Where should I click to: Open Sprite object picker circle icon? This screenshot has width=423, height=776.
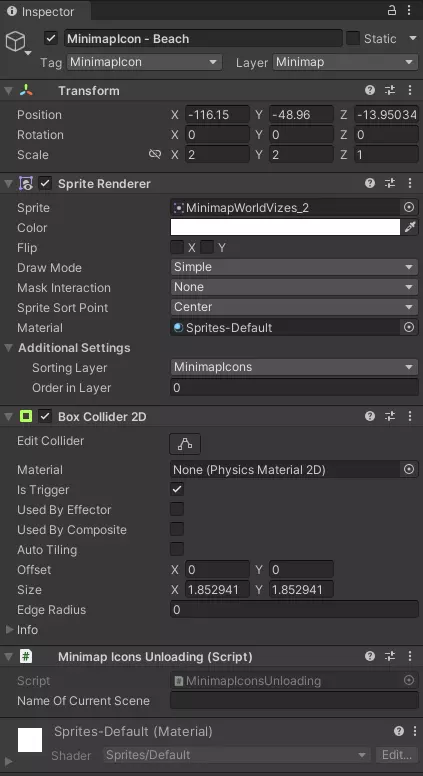point(409,207)
